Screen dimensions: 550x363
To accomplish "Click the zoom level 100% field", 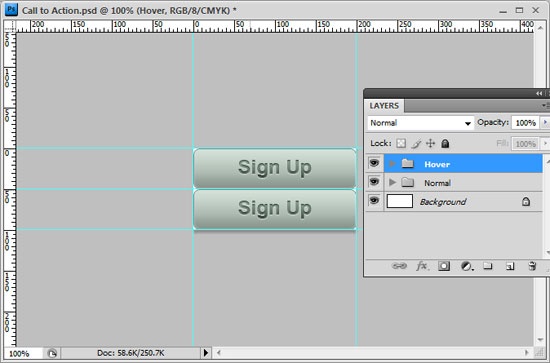I will pyautogui.click(x=23, y=353).
